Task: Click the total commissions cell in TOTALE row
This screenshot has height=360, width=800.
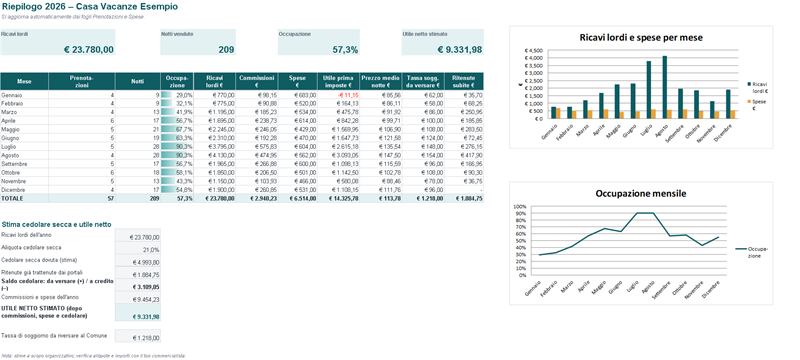Action: pyautogui.click(x=257, y=198)
